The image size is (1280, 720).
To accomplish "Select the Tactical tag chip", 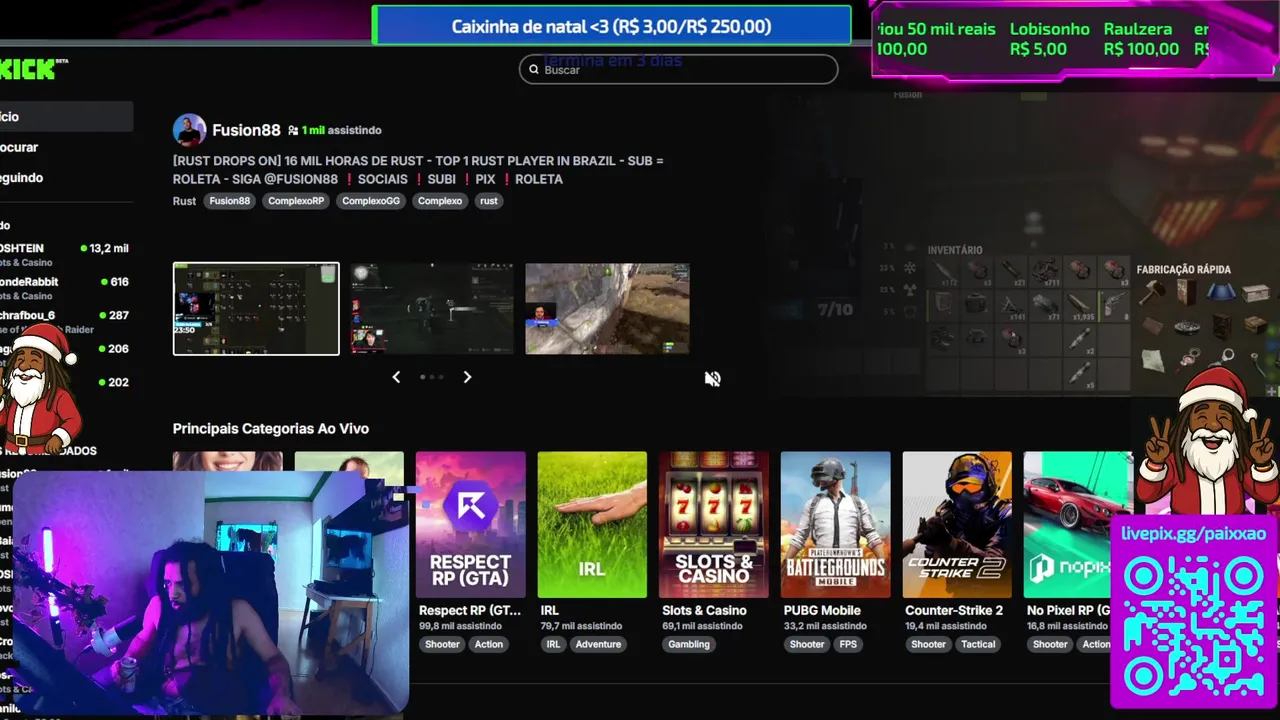I will [978, 644].
